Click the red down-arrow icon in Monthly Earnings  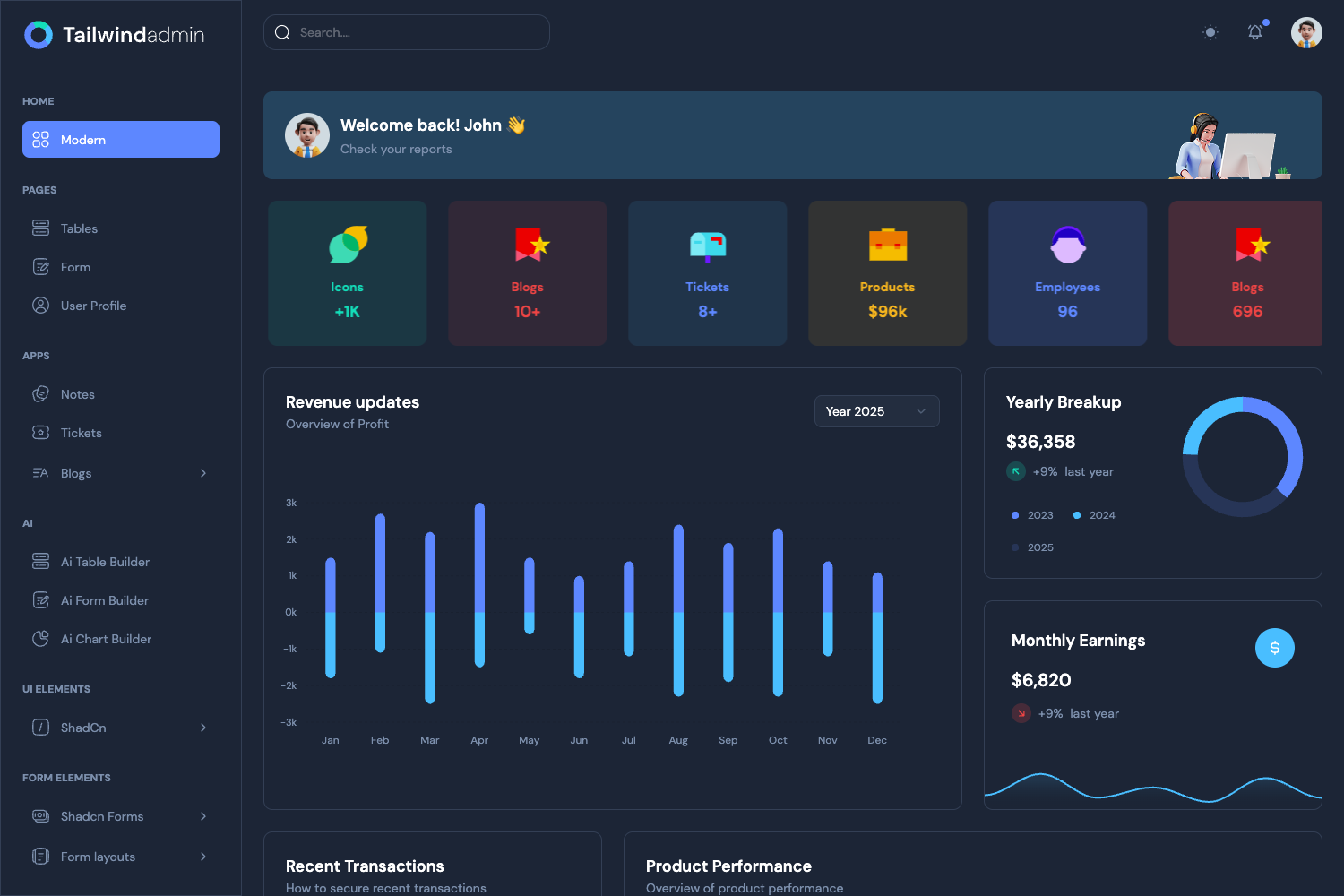pyautogui.click(x=1021, y=713)
